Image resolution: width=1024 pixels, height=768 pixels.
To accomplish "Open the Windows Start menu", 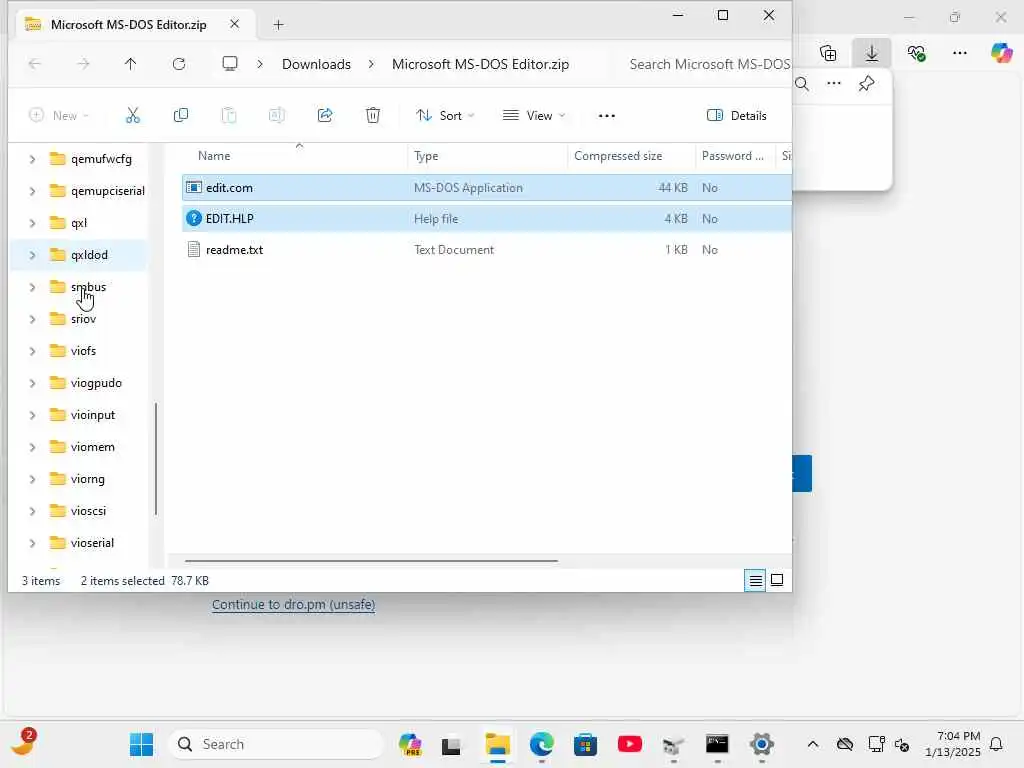I will click(x=141, y=744).
